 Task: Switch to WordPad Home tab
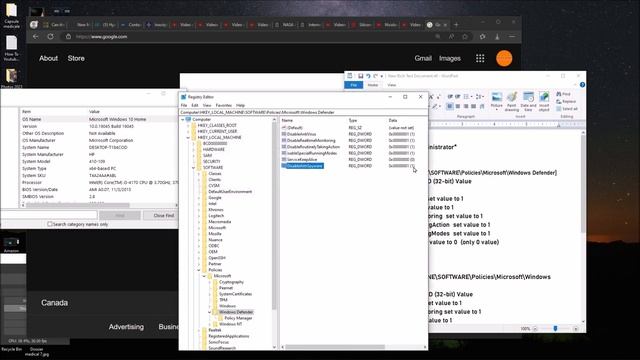pyautogui.click(x=373, y=85)
